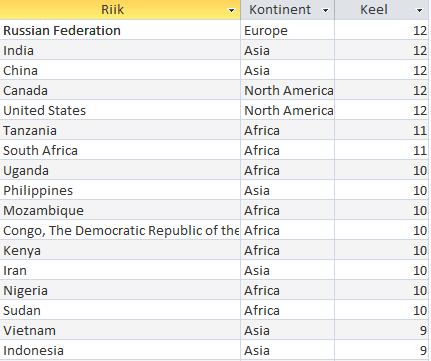Select the Philippines country cell
431x361 pixels.
click(120, 190)
